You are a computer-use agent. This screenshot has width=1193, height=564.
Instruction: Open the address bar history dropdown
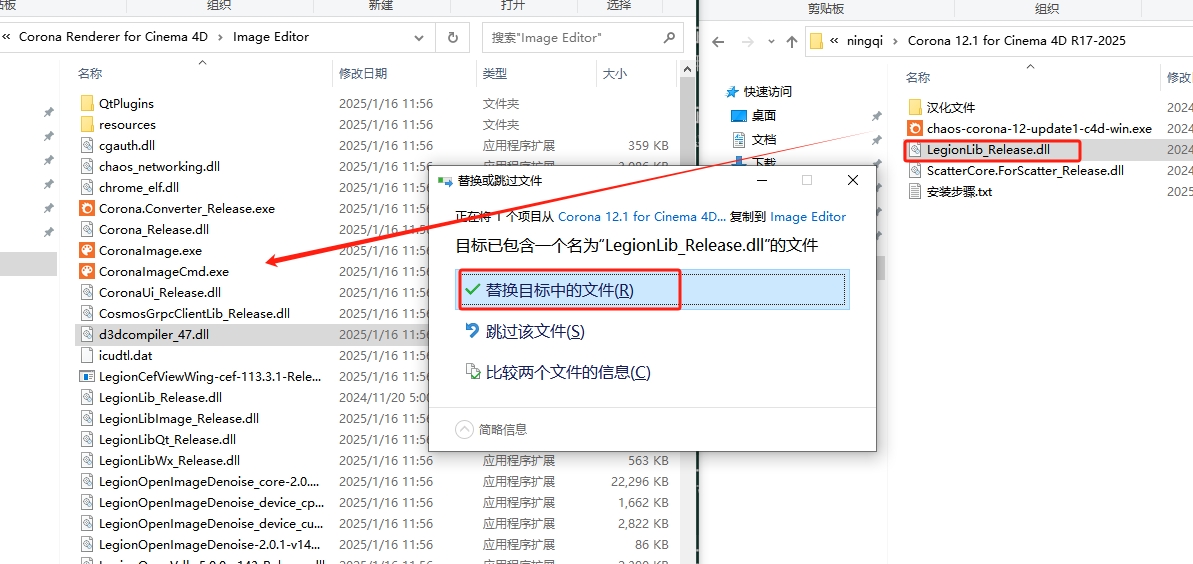[x=421, y=38]
